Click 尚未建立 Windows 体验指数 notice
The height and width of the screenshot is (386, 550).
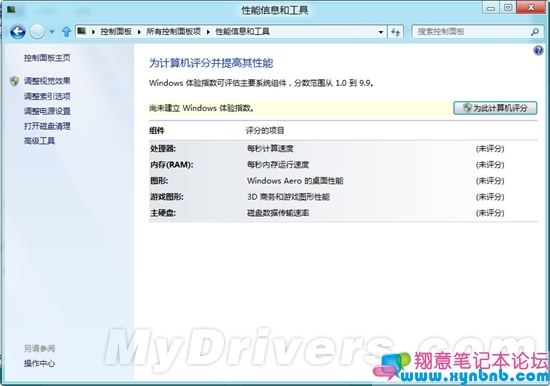(201, 108)
